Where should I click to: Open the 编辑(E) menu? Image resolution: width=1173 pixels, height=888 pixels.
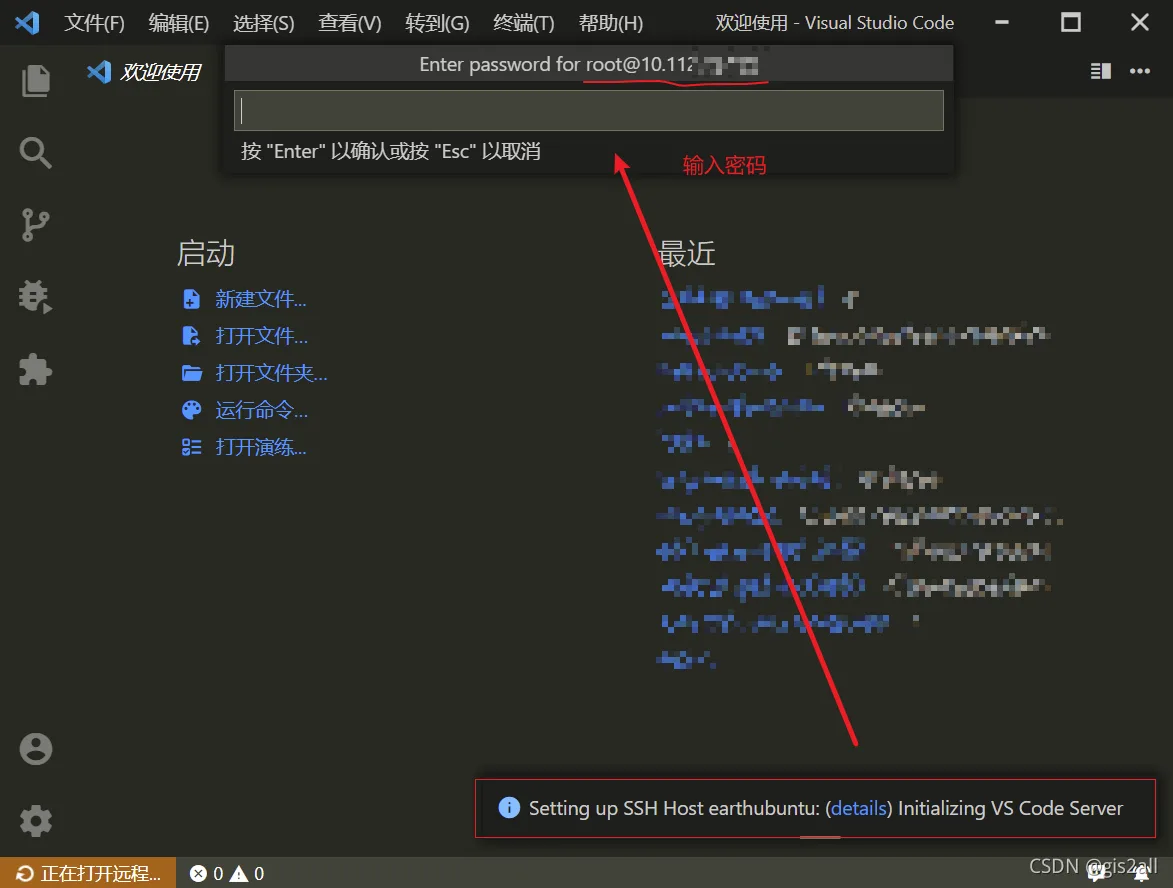tap(179, 23)
